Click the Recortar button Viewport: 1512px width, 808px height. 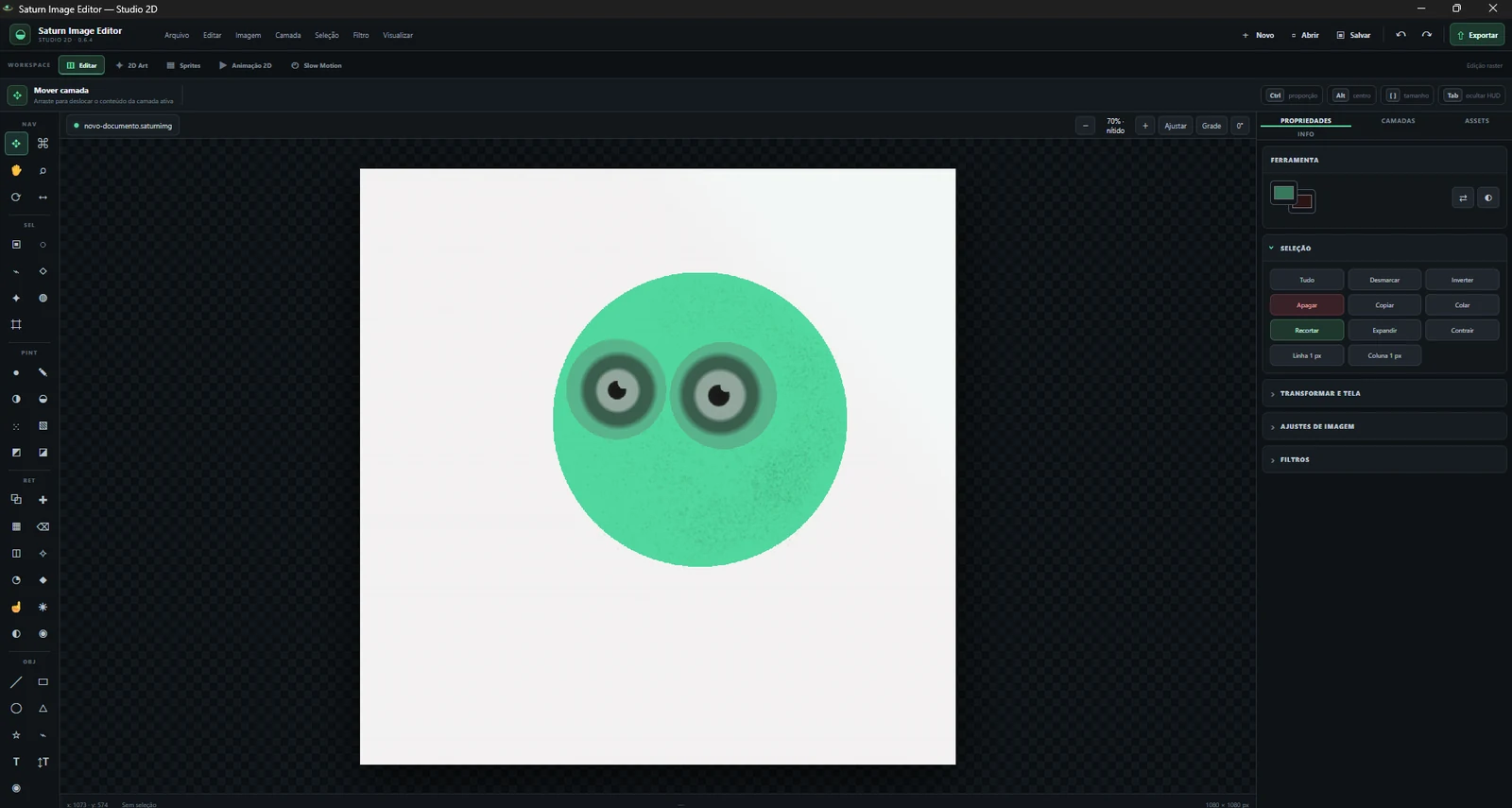coord(1307,330)
